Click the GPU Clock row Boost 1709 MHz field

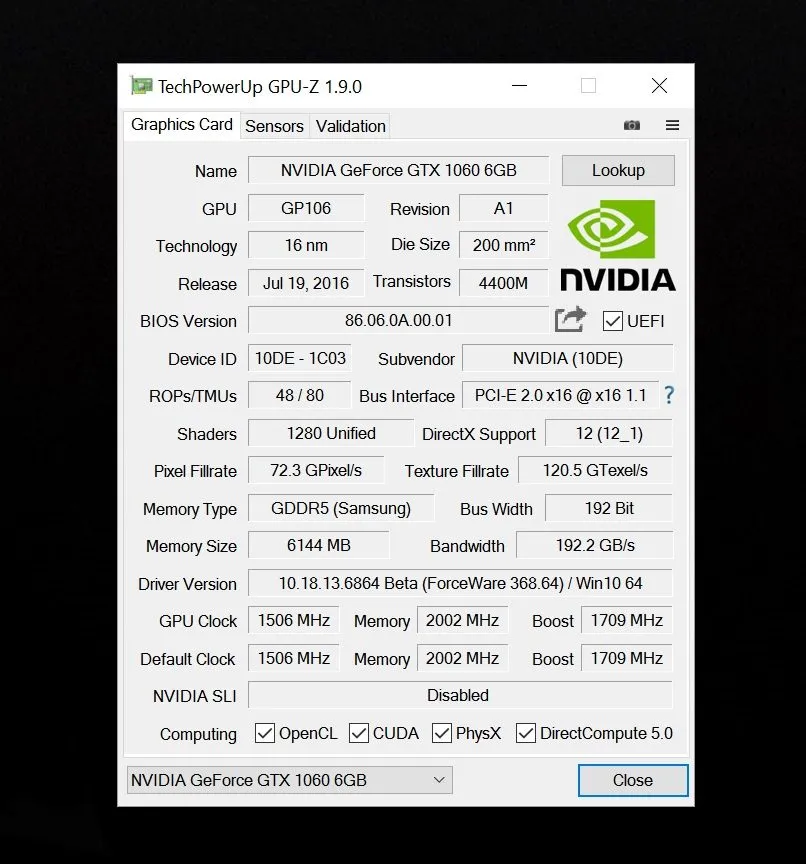pyautogui.click(x=627, y=620)
